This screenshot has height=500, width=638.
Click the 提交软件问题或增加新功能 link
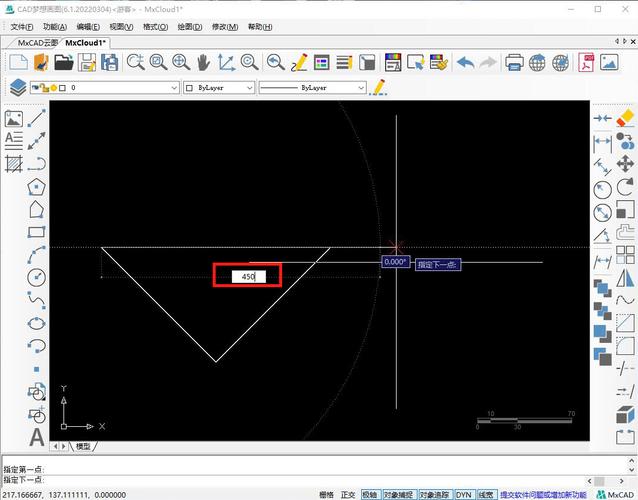pyautogui.click(x=541, y=494)
